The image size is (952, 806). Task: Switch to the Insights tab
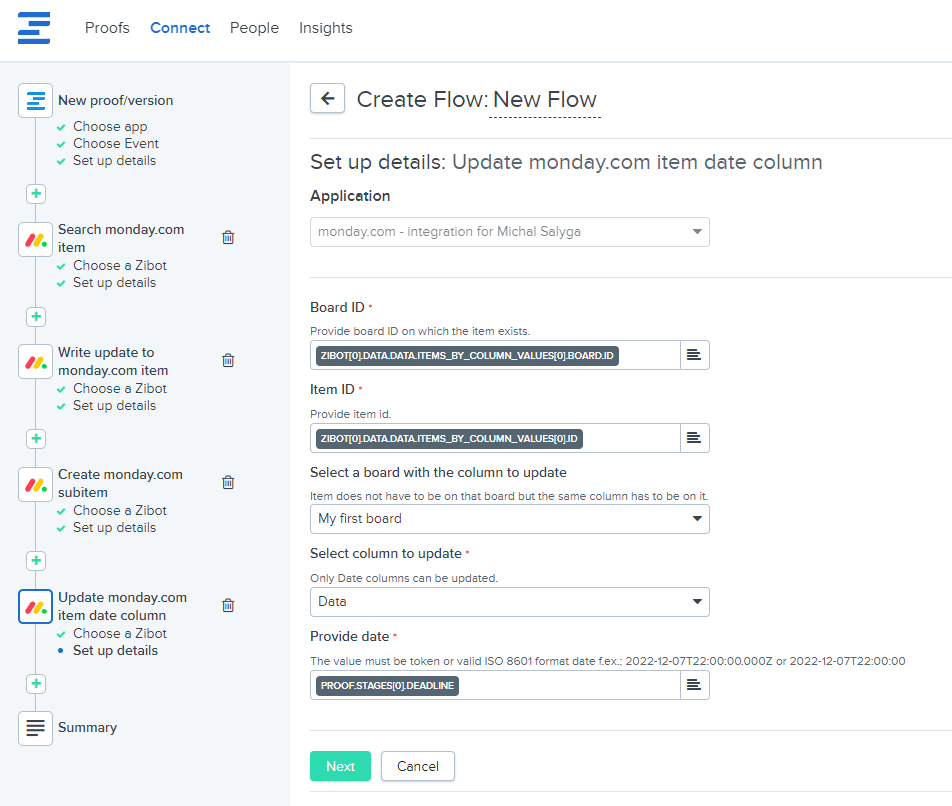click(325, 28)
